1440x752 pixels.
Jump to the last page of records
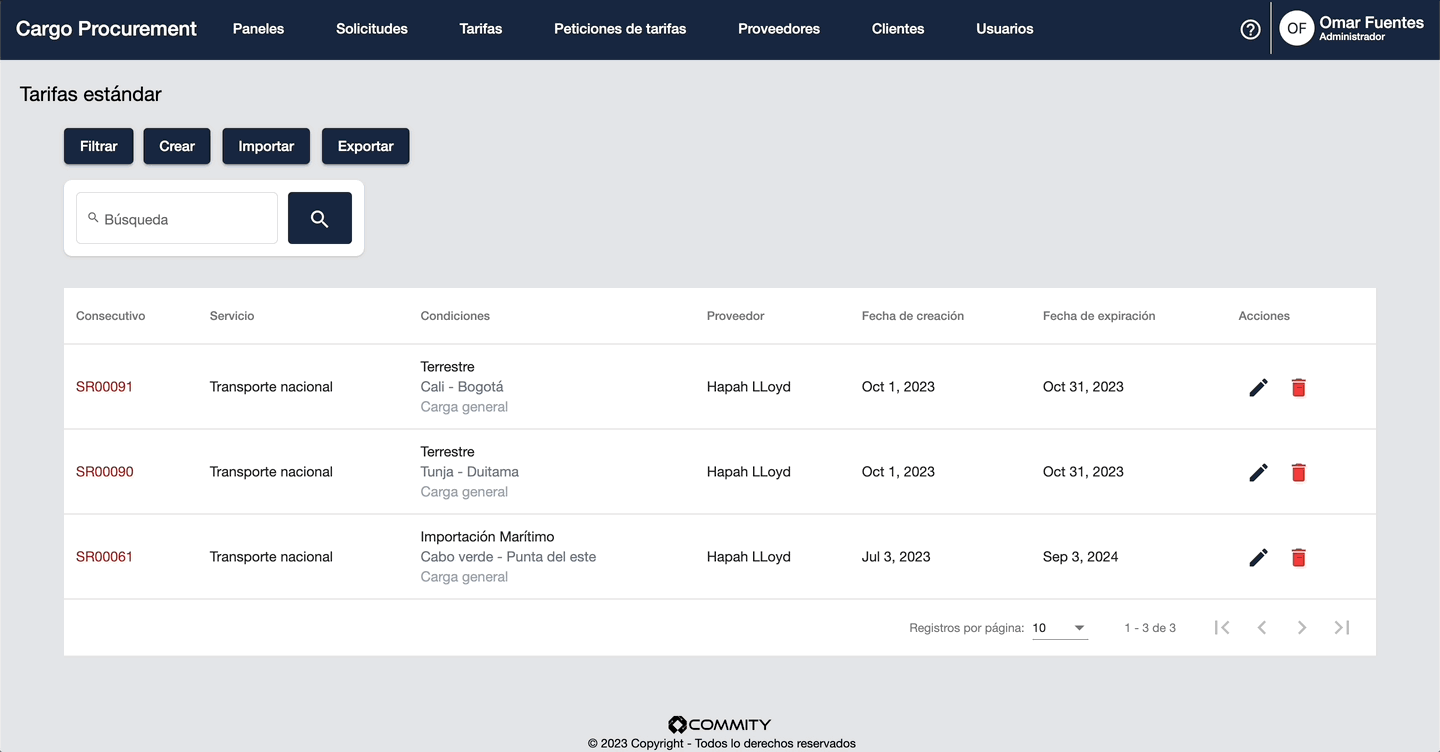point(1342,627)
